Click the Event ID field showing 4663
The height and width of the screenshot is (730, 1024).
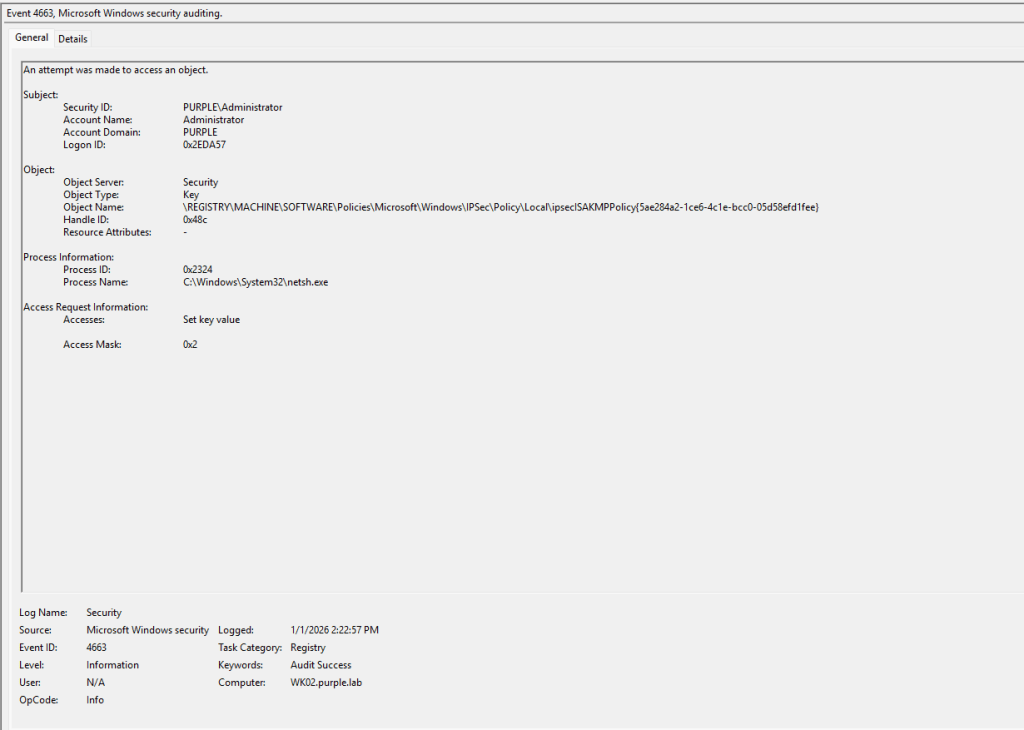point(97,647)
